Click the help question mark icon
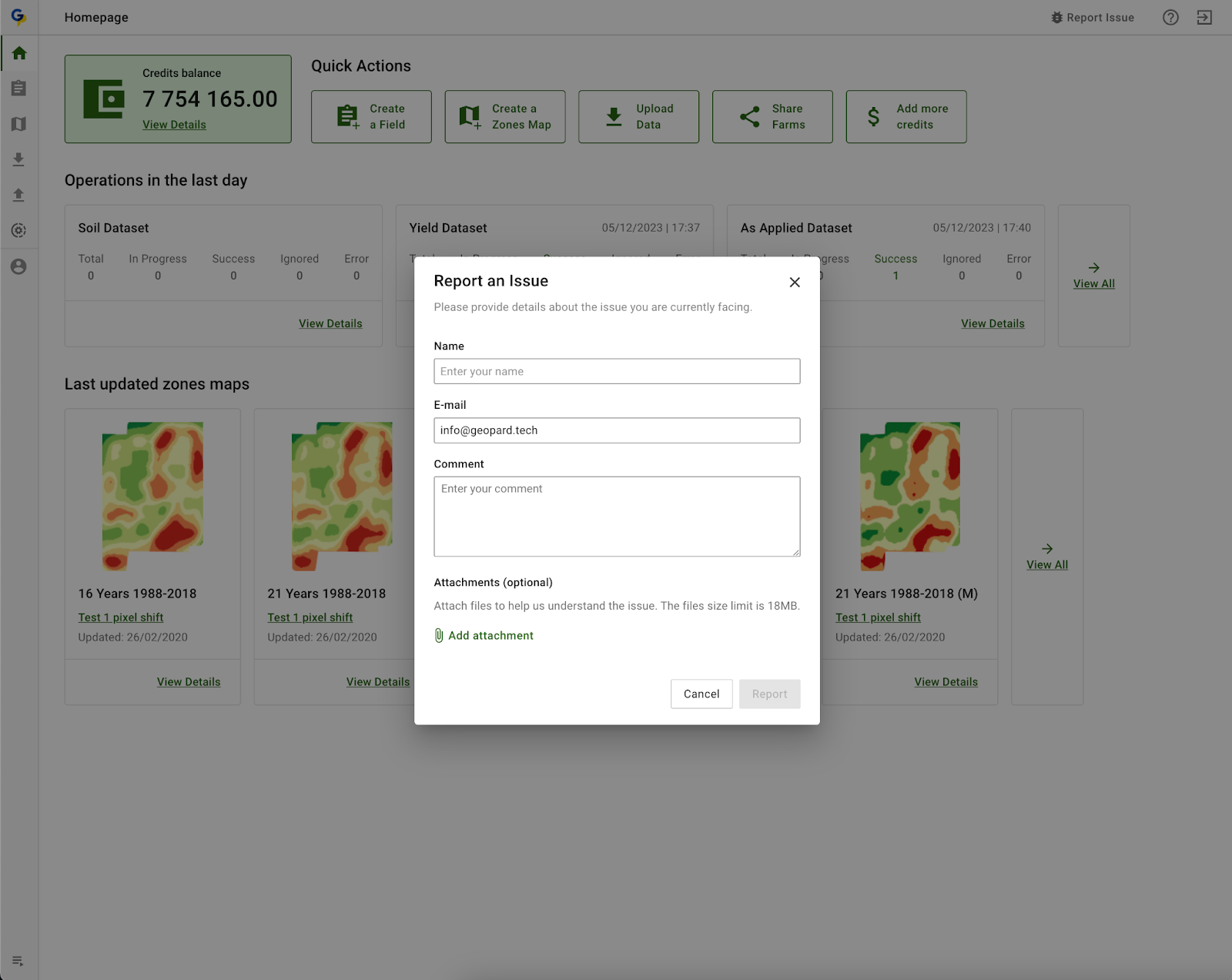 [x=1170, y=18]
